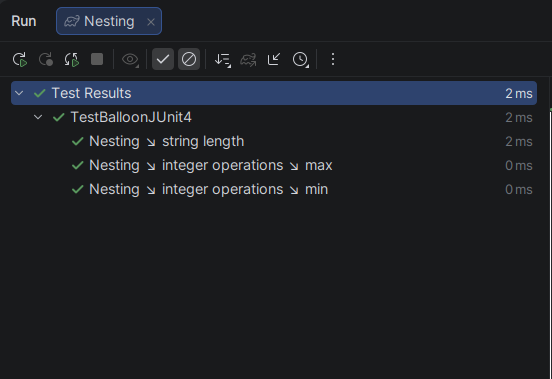This screenshot has width=552, height=379.
Task: Click the 2 ms duration of string length
Action: point(519,141)
